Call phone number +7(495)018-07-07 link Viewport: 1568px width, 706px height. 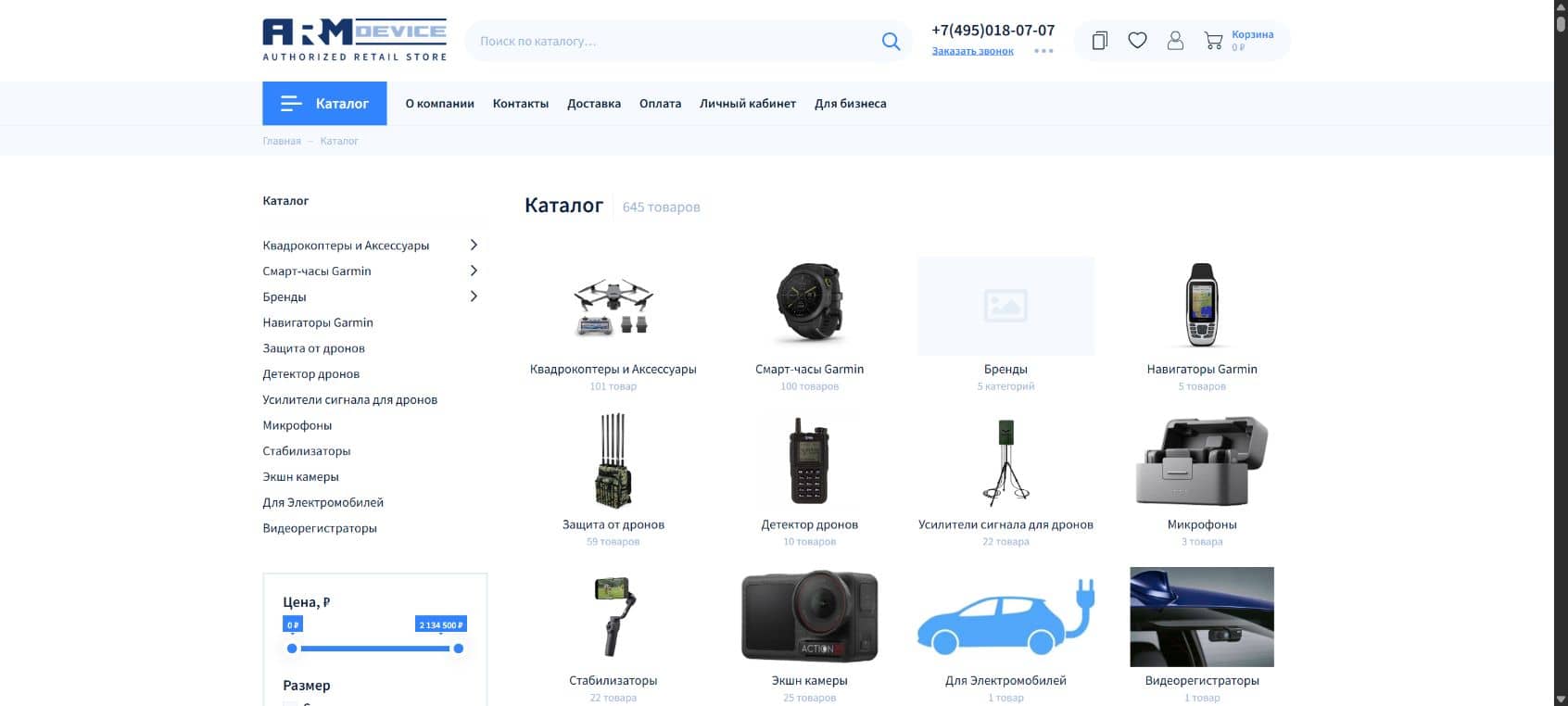pyautogui.click(x=993, y=31)
